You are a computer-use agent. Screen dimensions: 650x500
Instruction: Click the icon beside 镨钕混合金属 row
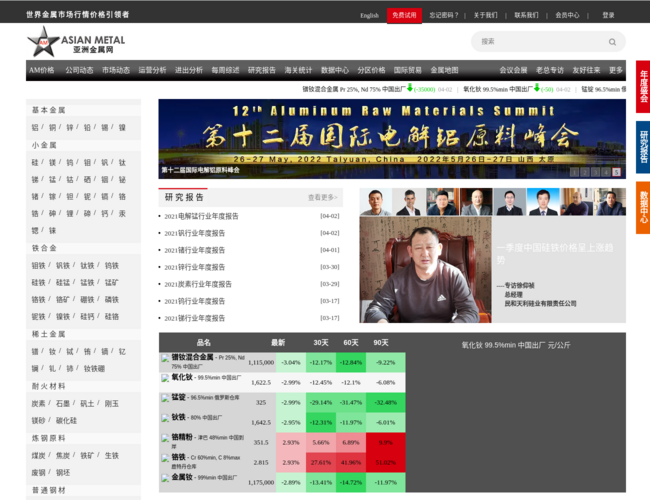pos(165,357)
